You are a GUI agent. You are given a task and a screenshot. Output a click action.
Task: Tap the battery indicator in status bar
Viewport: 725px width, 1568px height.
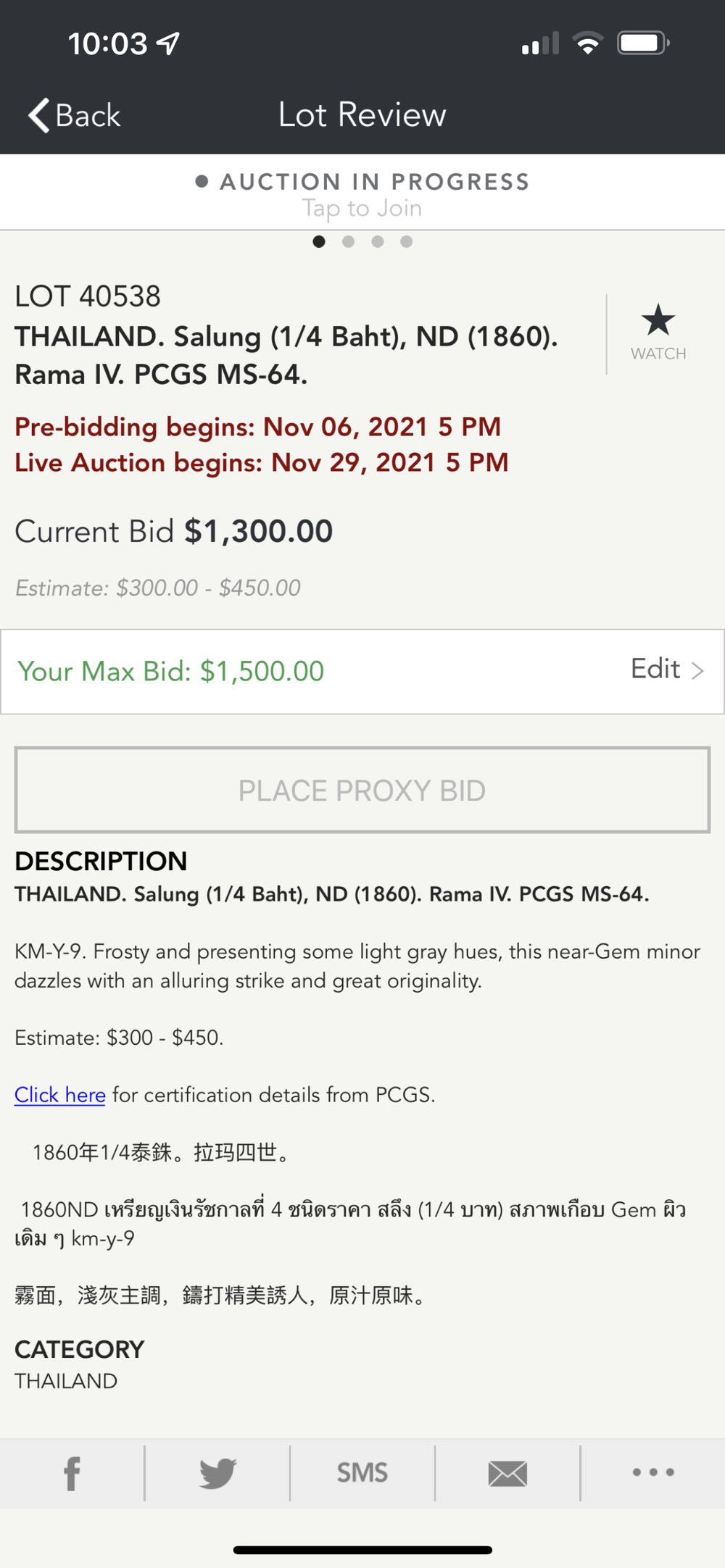tap(642, 43)
